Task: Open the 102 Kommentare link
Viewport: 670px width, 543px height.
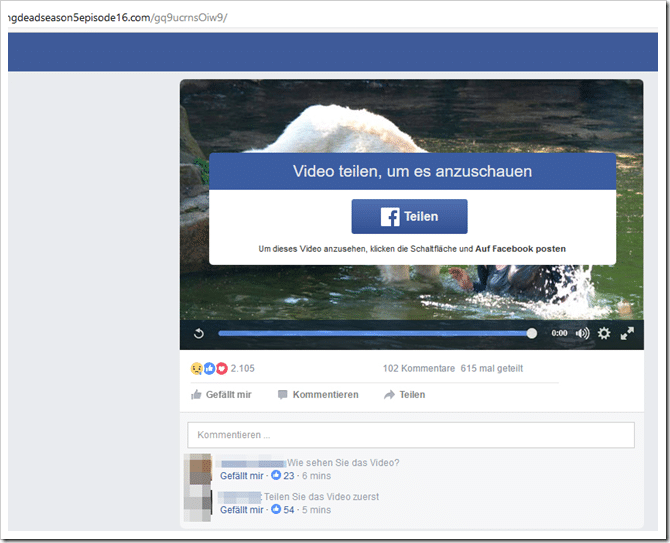Action: click(419, 368)
